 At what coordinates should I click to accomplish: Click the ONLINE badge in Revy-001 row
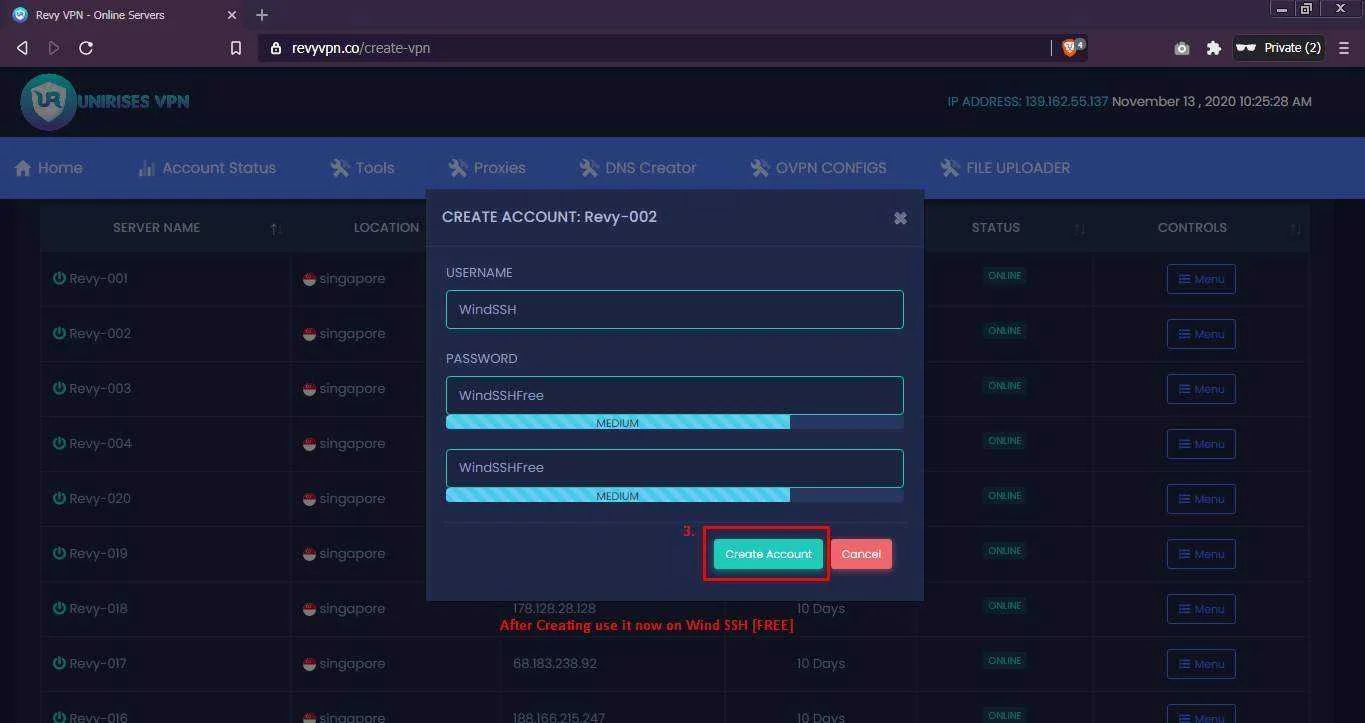[1005, 276]
